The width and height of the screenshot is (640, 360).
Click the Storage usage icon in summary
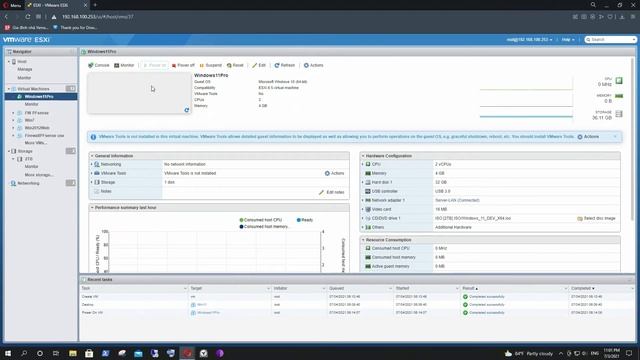point(619,114)
